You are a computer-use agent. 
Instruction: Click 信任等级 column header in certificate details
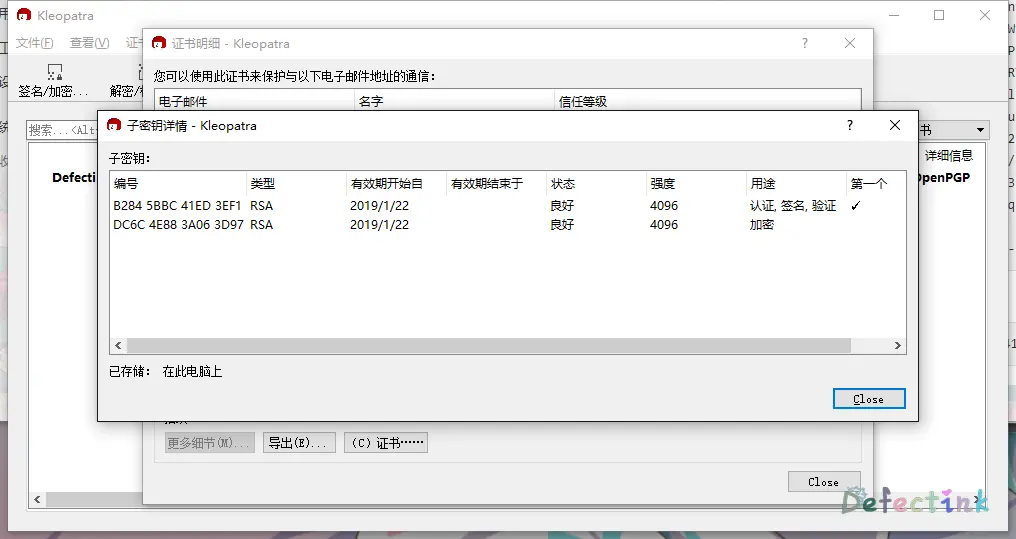point(708,101)
